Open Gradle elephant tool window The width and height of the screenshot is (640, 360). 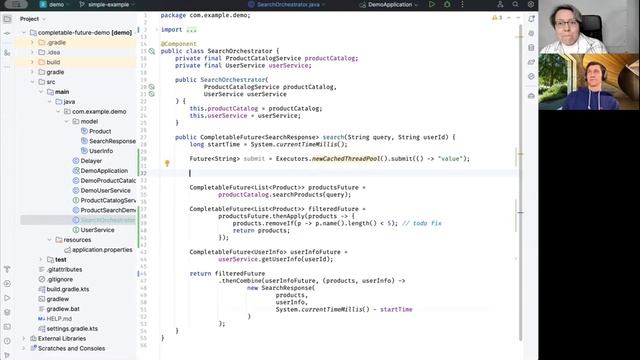531,62
